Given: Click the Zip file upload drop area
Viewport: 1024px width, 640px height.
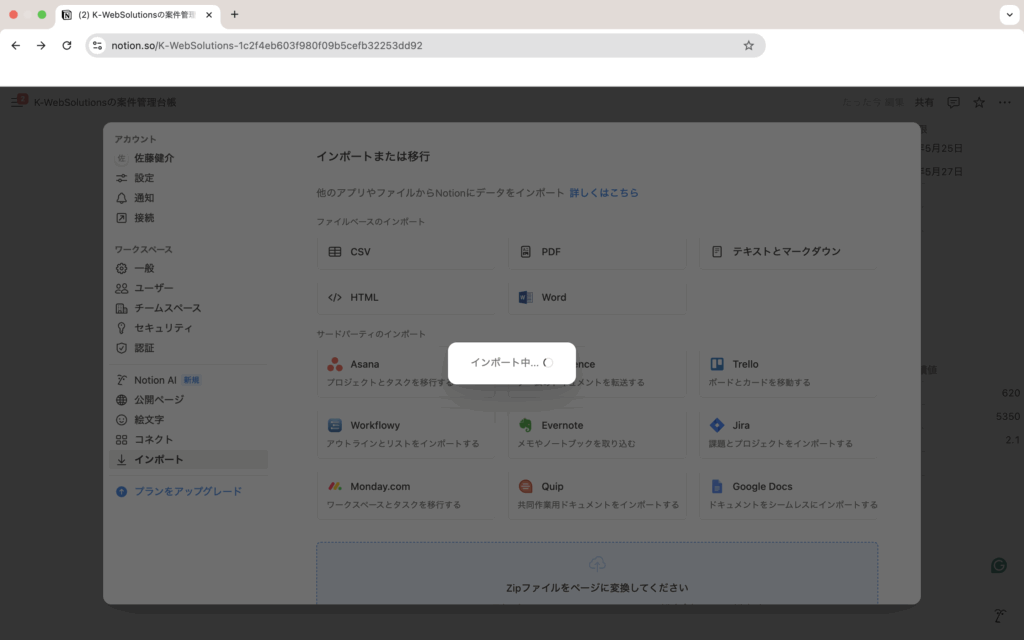Looking at the screenshot, I should (597, 574).
